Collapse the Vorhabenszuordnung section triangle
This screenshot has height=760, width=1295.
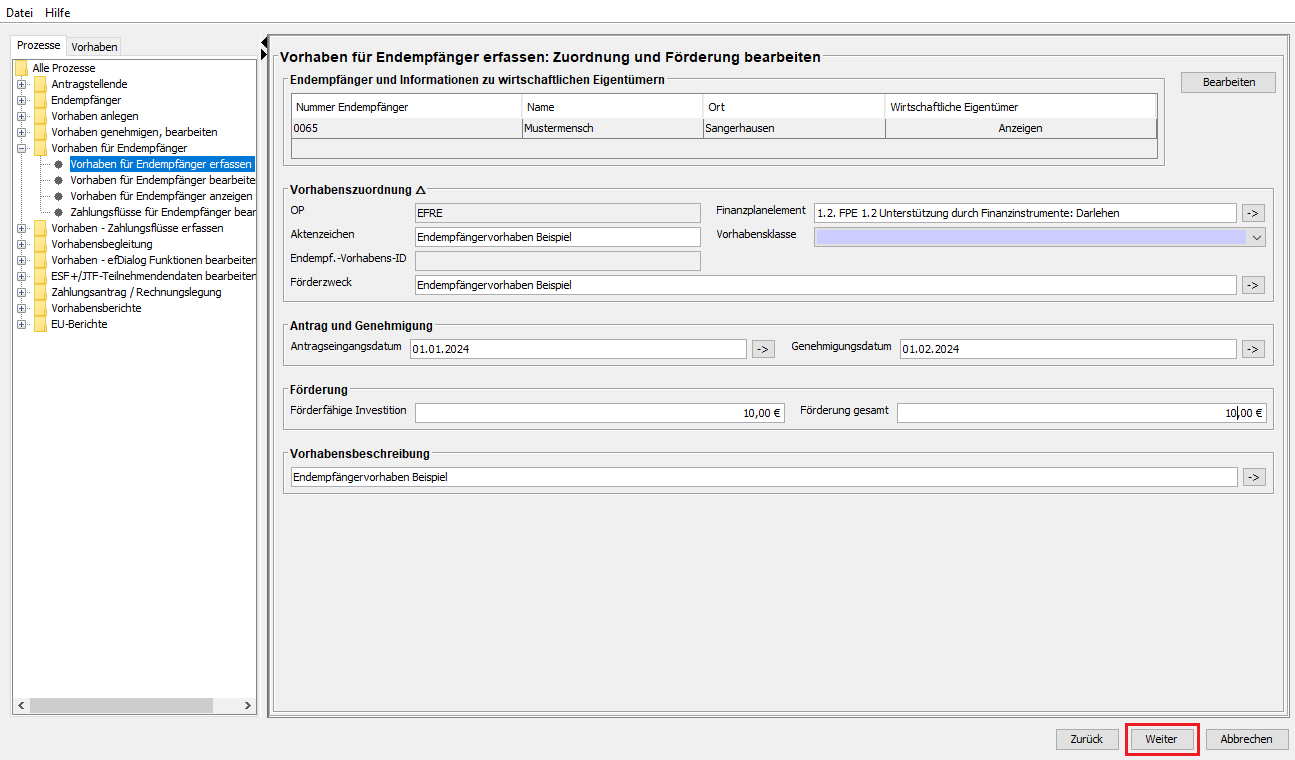pos(421,190)
